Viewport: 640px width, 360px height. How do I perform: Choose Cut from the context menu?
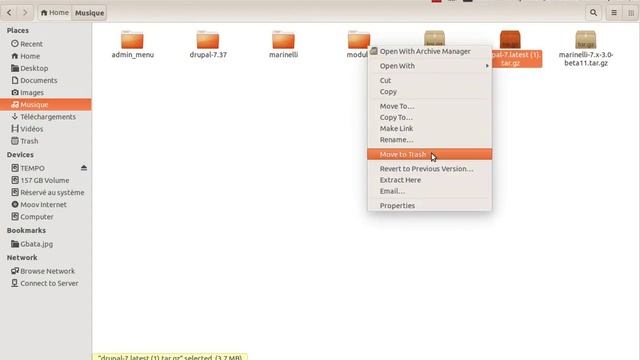click(x=429, y=80)
